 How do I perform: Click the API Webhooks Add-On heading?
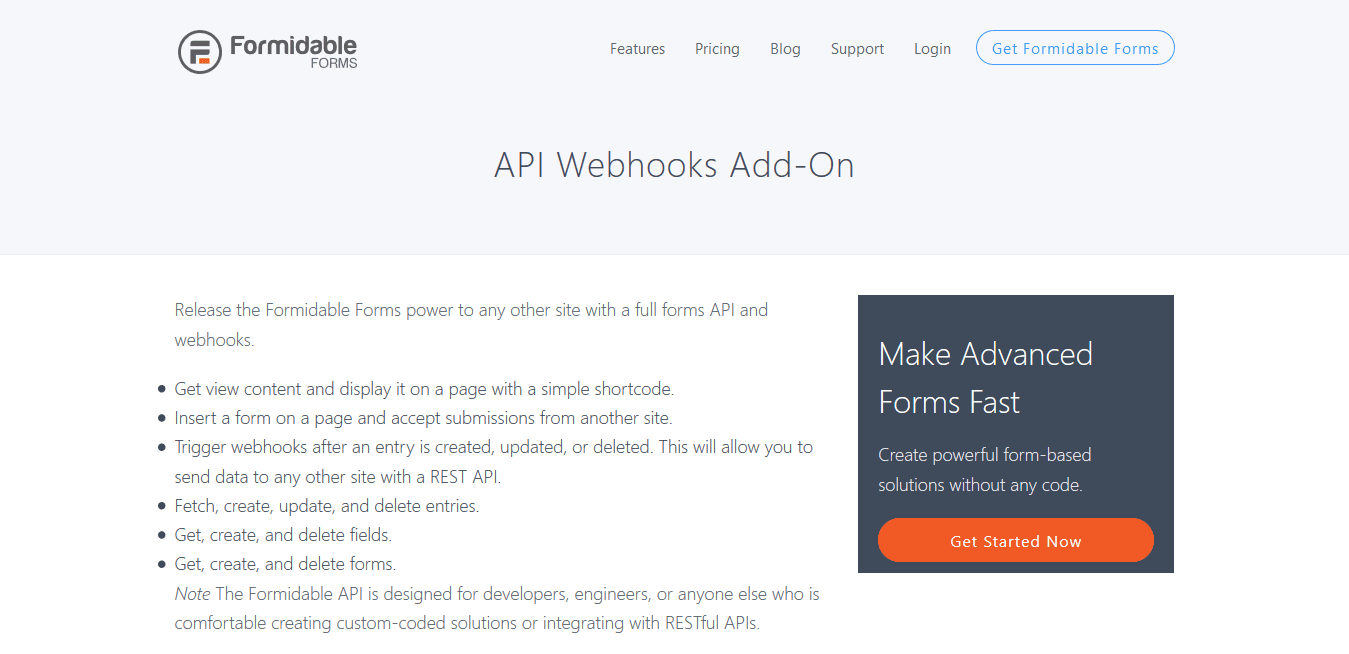(674, 165)
